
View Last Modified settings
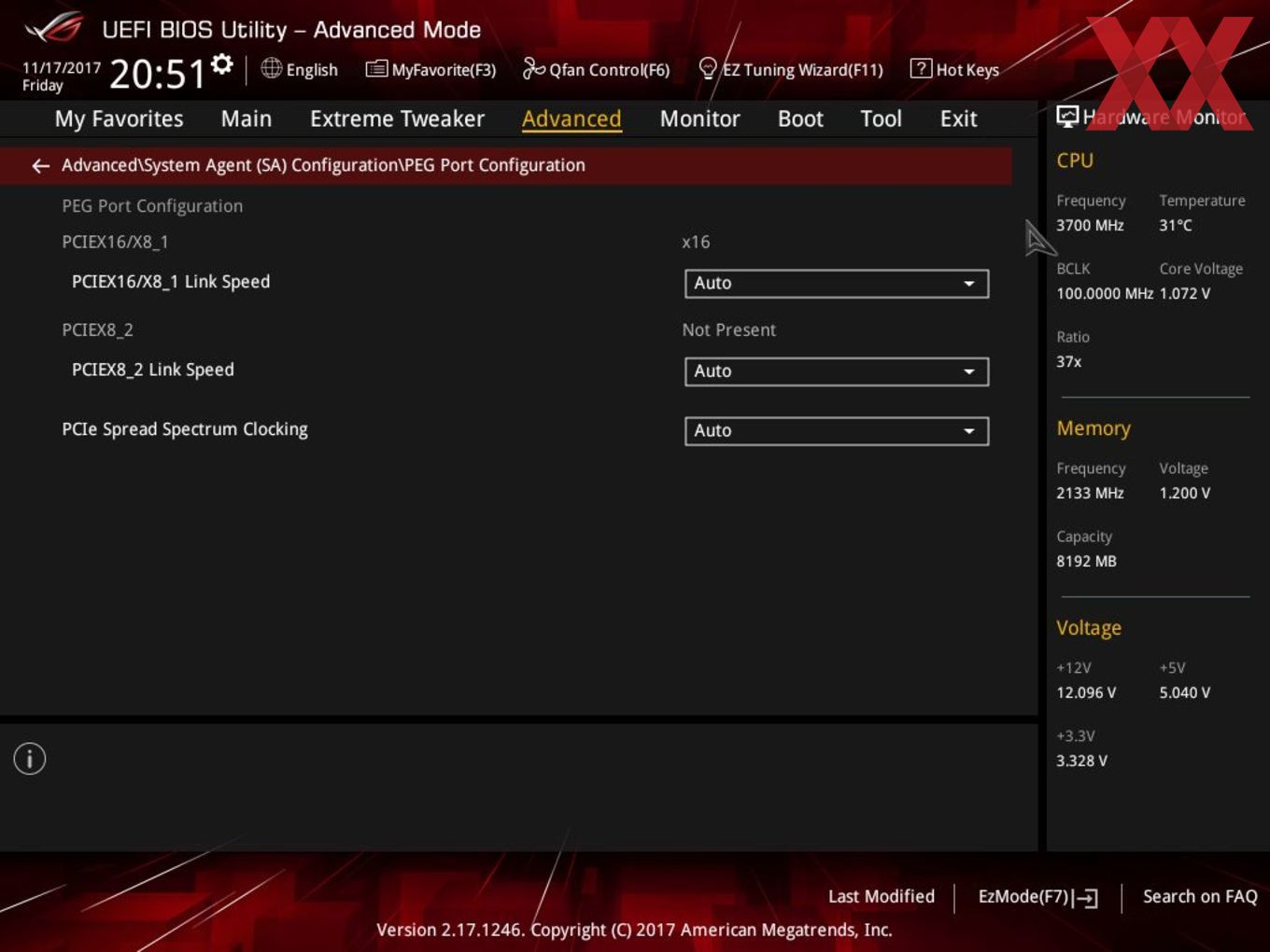(881, 896)
